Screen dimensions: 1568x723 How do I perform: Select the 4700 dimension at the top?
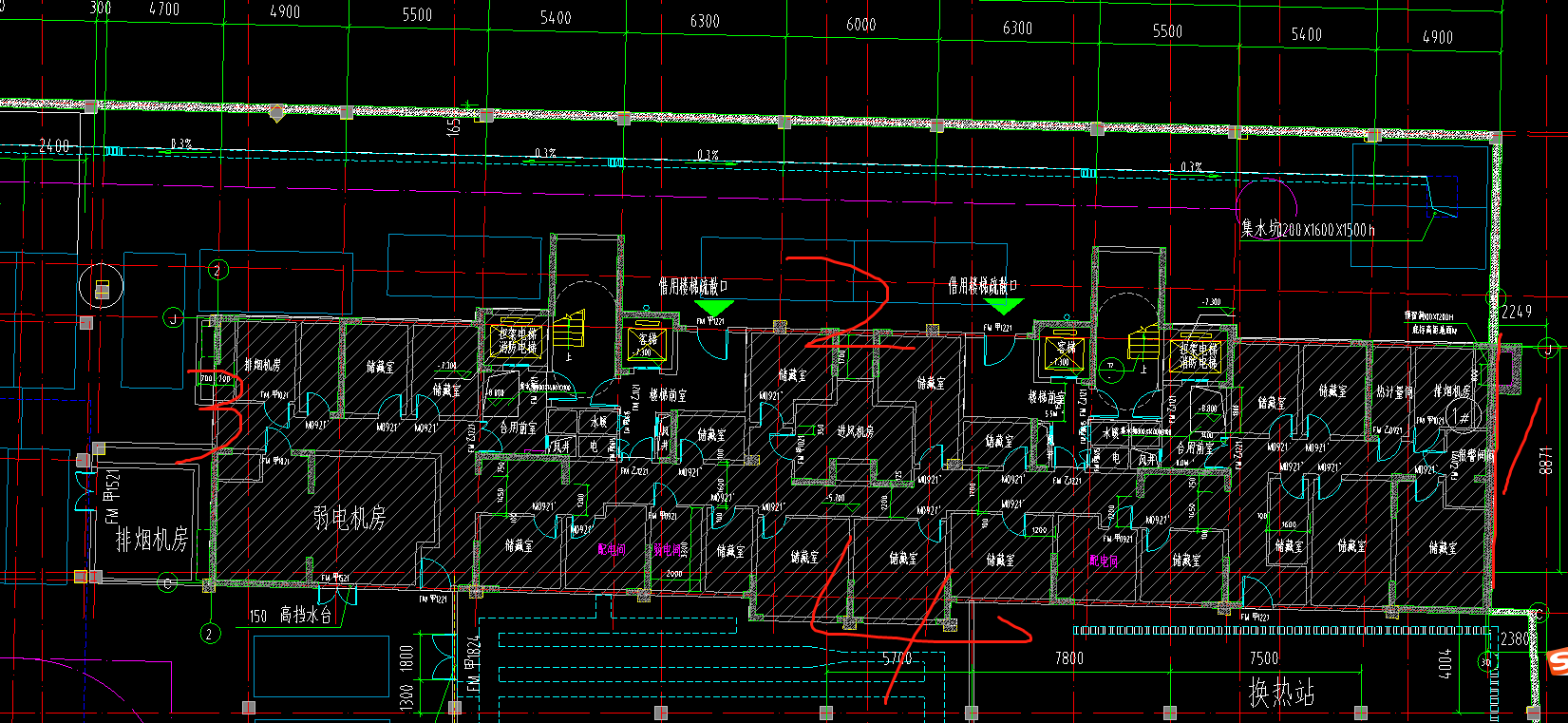pyautogui.click(x=164, y=10)
